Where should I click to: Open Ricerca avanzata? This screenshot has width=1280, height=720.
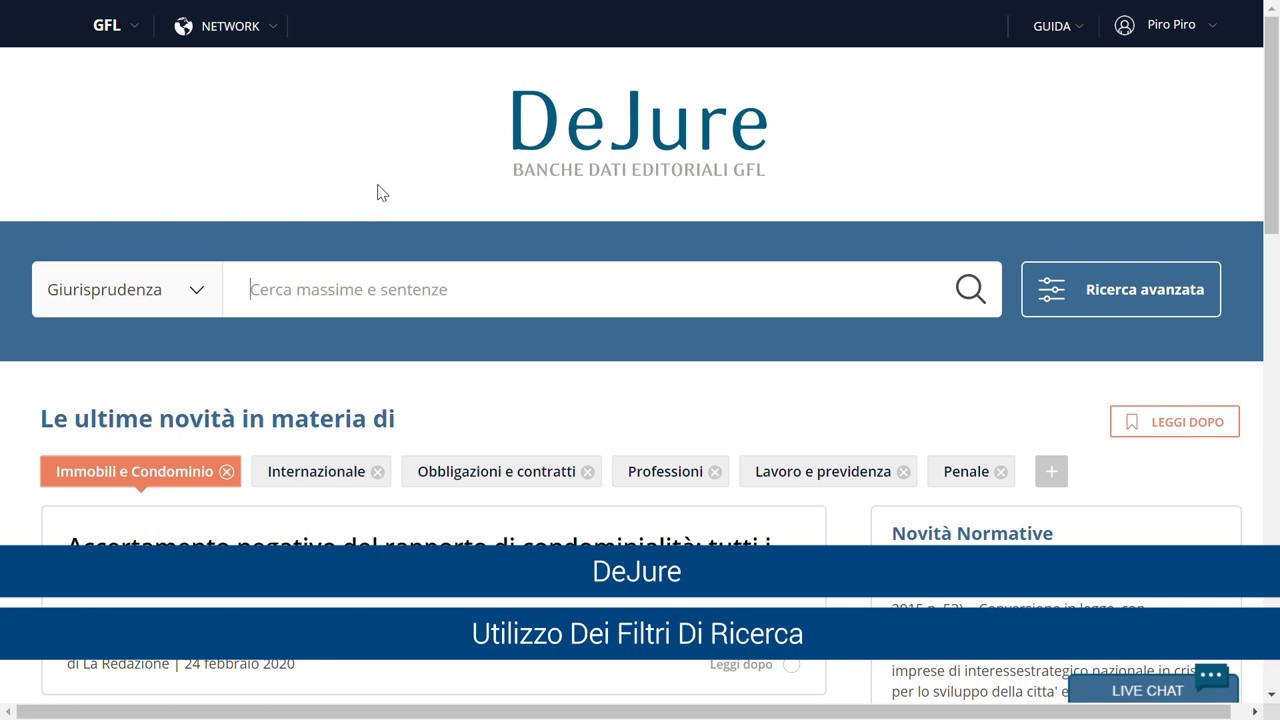coord(1121,289)
